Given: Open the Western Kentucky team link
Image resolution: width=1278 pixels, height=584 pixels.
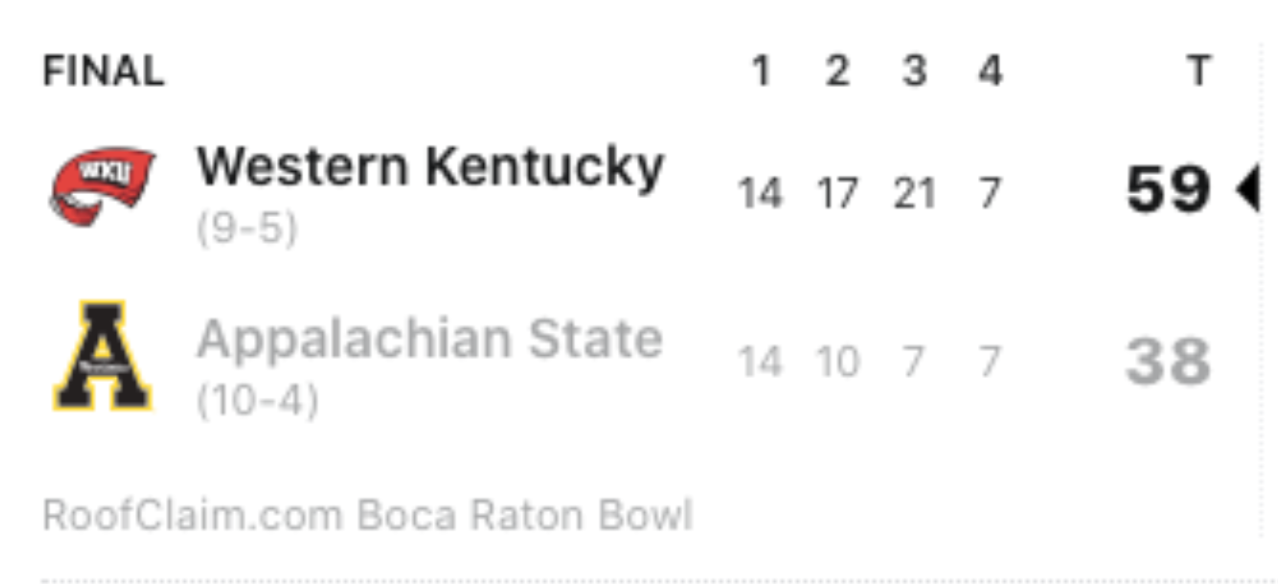Looking at the screenshot, I should point(430,166).
